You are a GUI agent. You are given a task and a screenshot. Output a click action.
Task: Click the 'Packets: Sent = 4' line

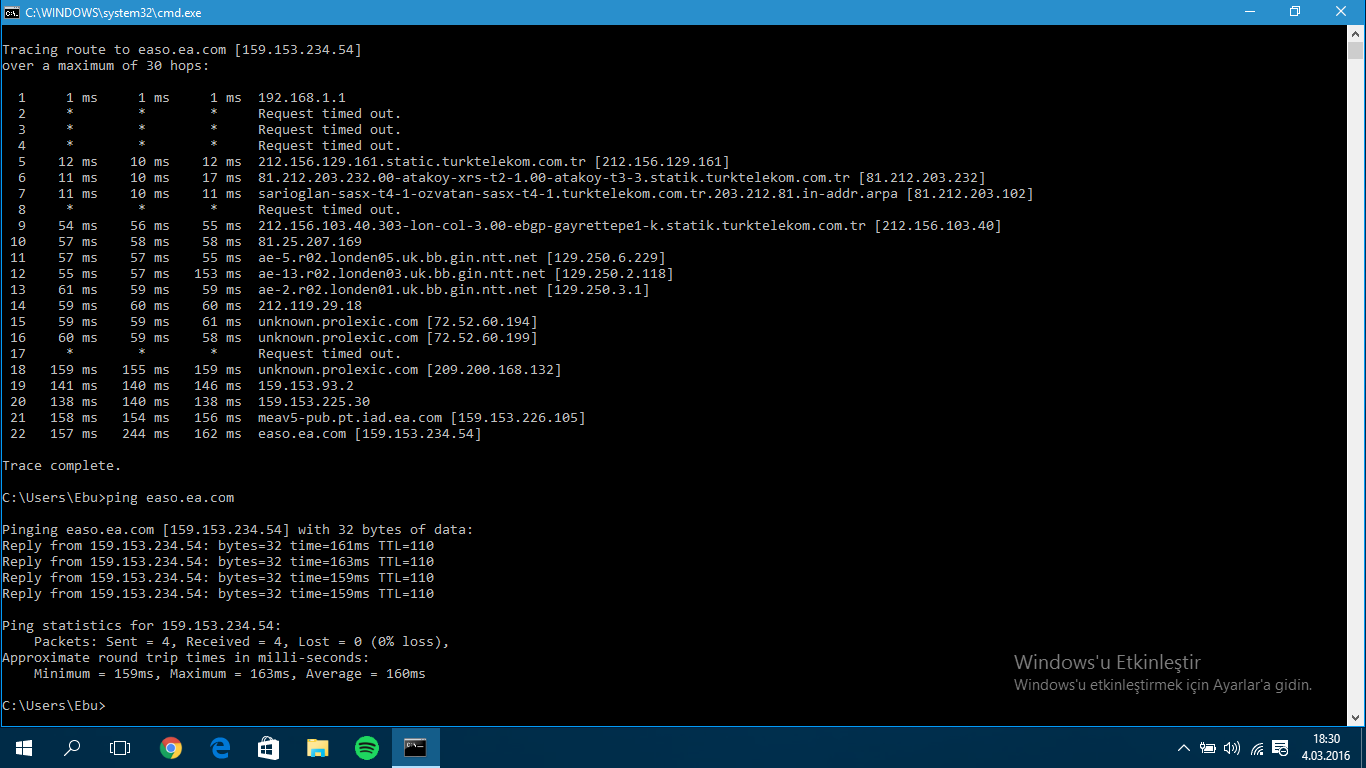(x=242, y=642)
